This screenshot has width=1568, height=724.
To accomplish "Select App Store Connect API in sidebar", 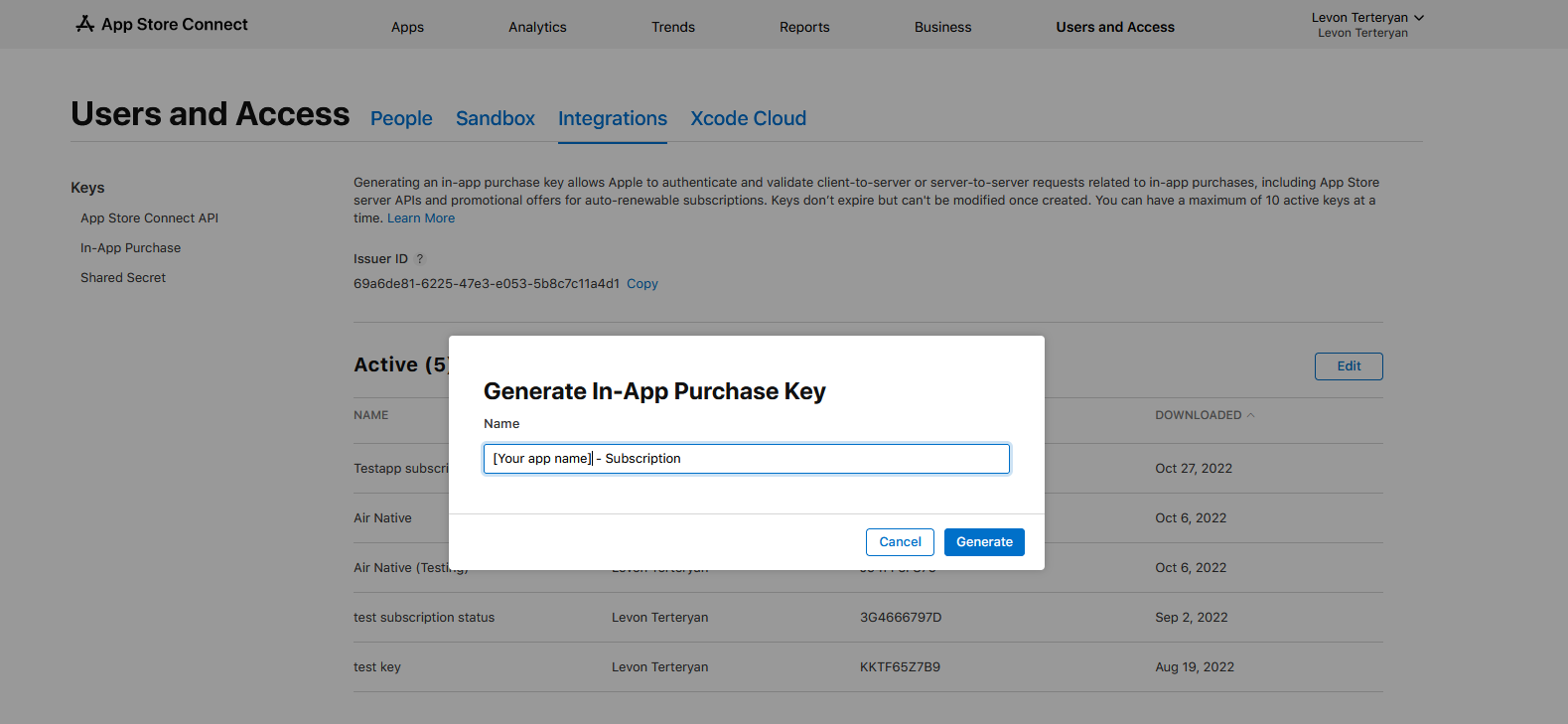I will pyautogui.click(x=149, y=218).
